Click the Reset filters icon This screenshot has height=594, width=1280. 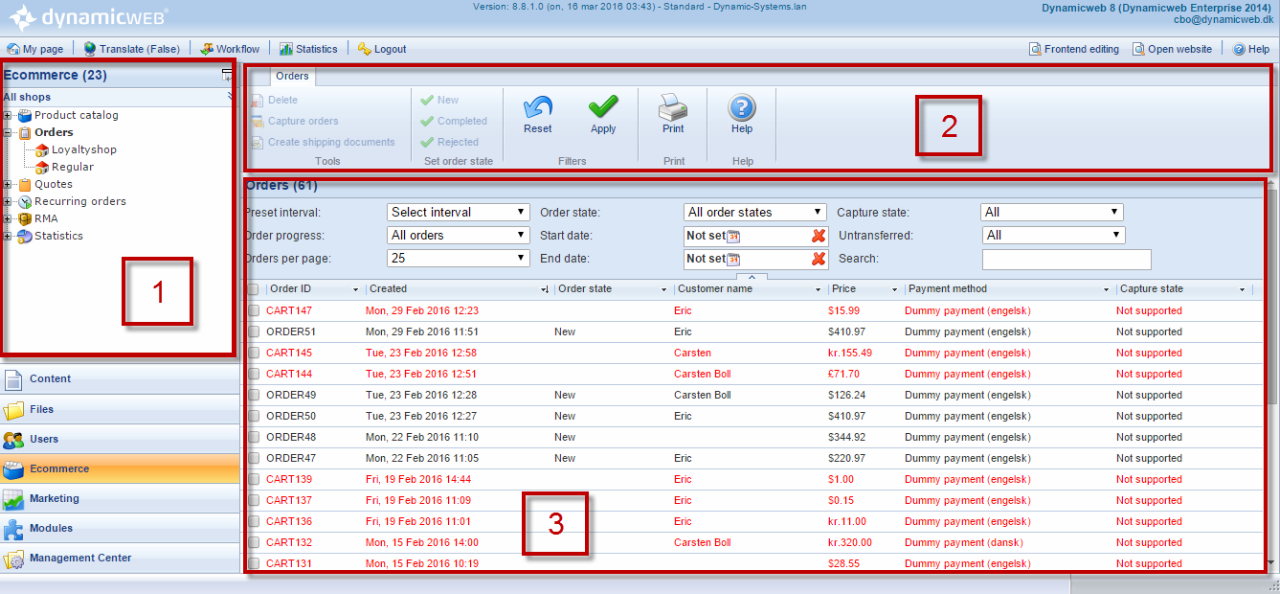point(537,108)
